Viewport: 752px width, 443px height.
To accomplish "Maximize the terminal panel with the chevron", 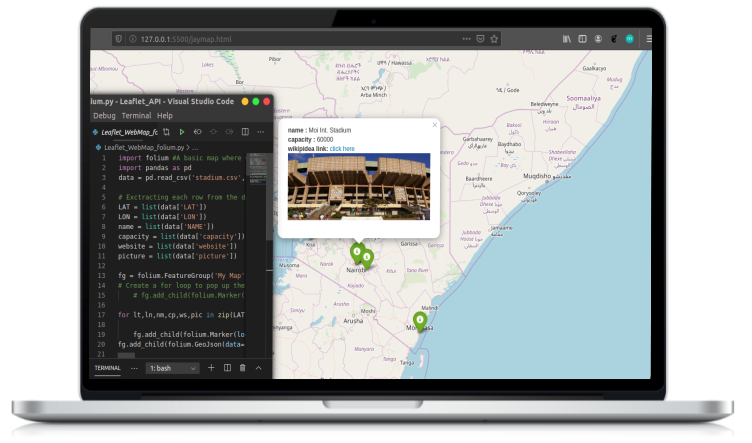I will (x=258, y=368).
